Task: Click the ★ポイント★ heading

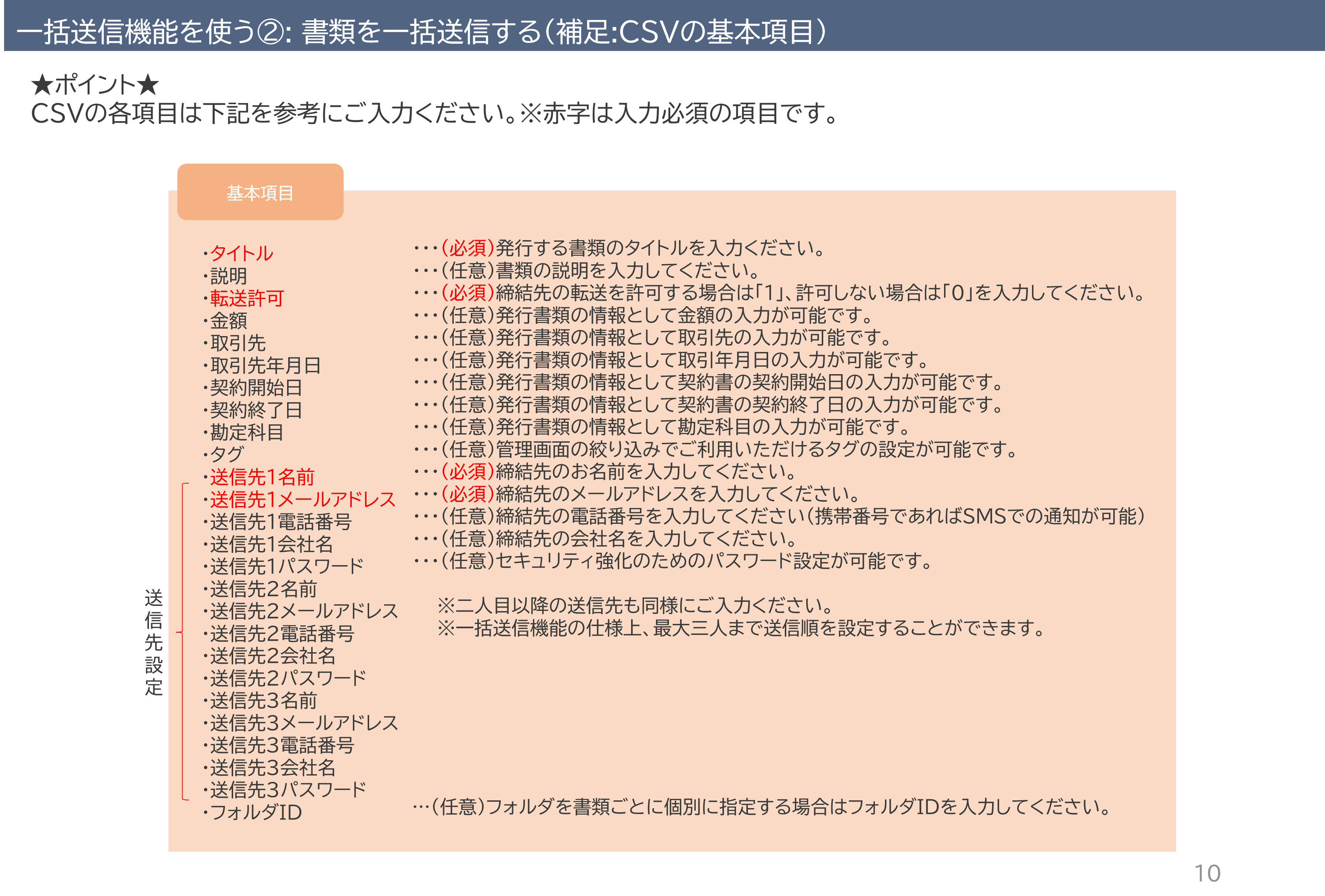Action: [95, 84]
